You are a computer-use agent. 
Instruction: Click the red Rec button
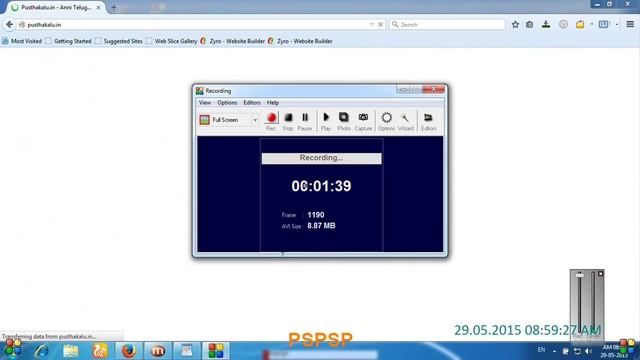click(271, 121)
